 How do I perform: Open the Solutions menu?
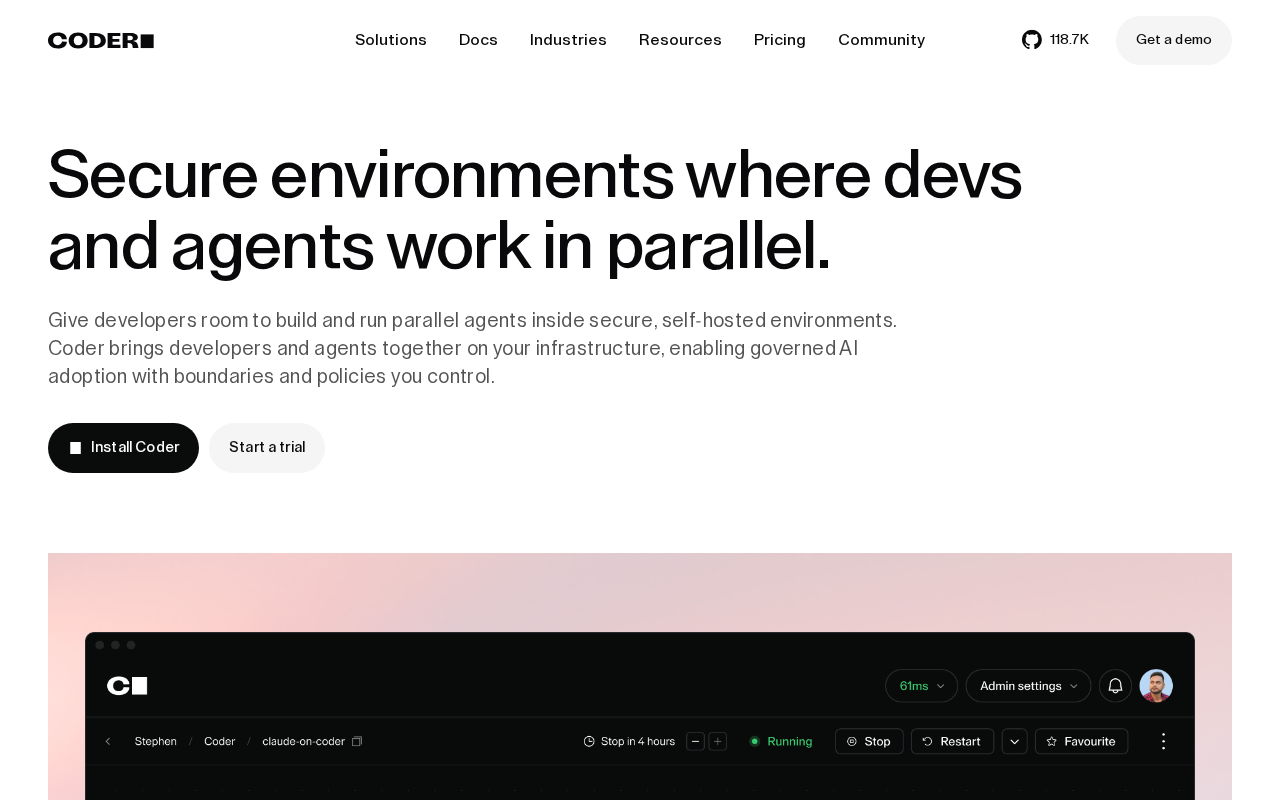point(391,40)
